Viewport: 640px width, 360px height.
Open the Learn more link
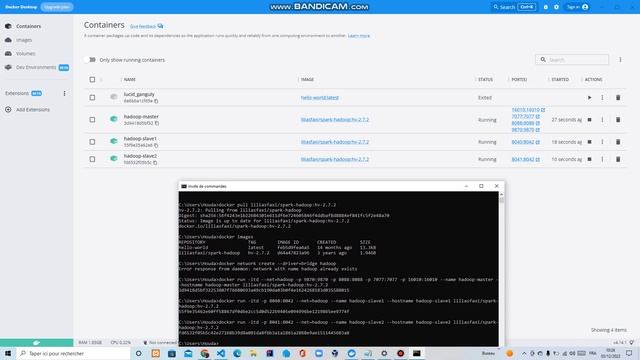pos(359,36)
